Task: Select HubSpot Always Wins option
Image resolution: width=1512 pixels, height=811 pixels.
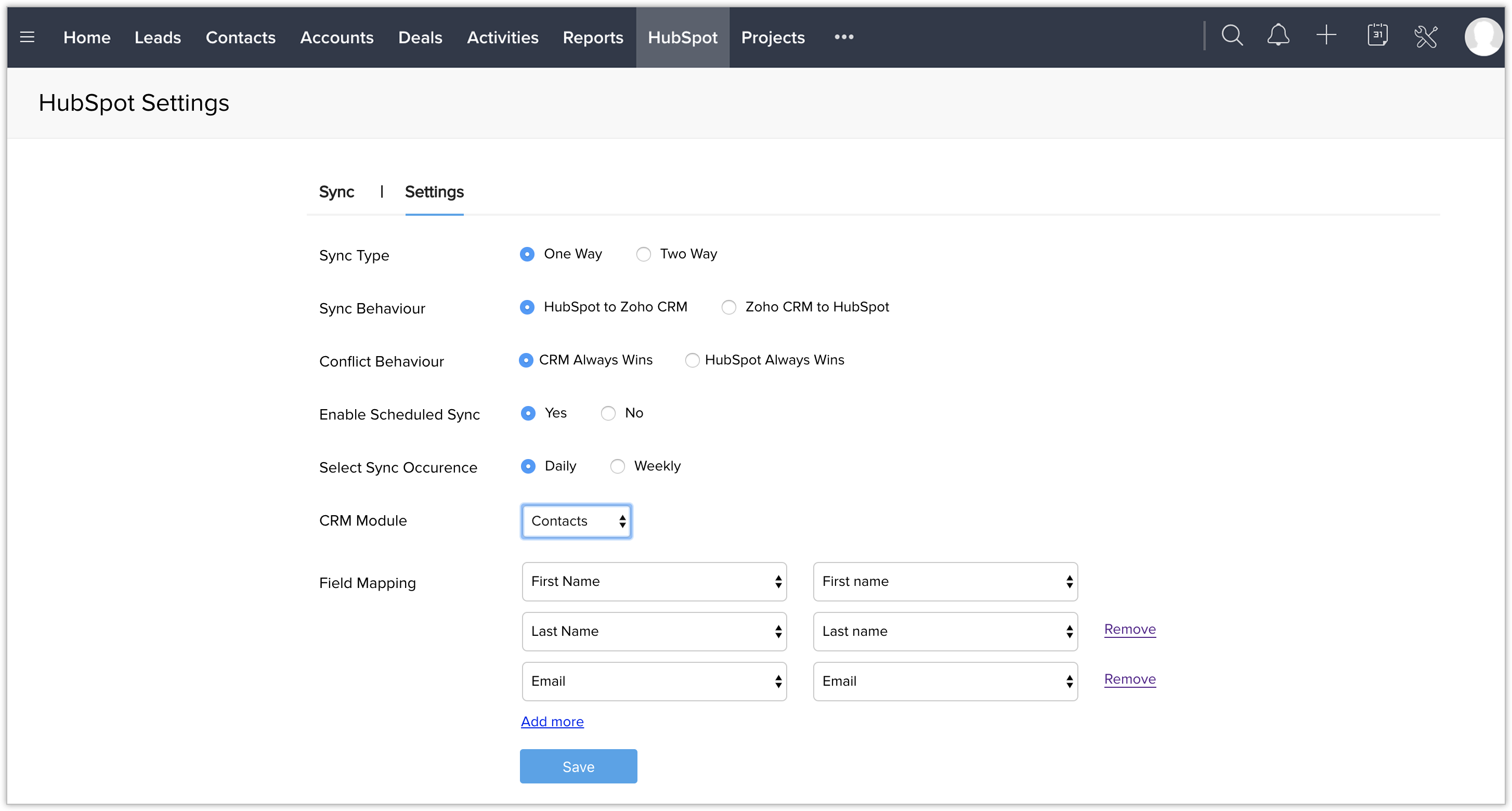Action: [692, 360]
